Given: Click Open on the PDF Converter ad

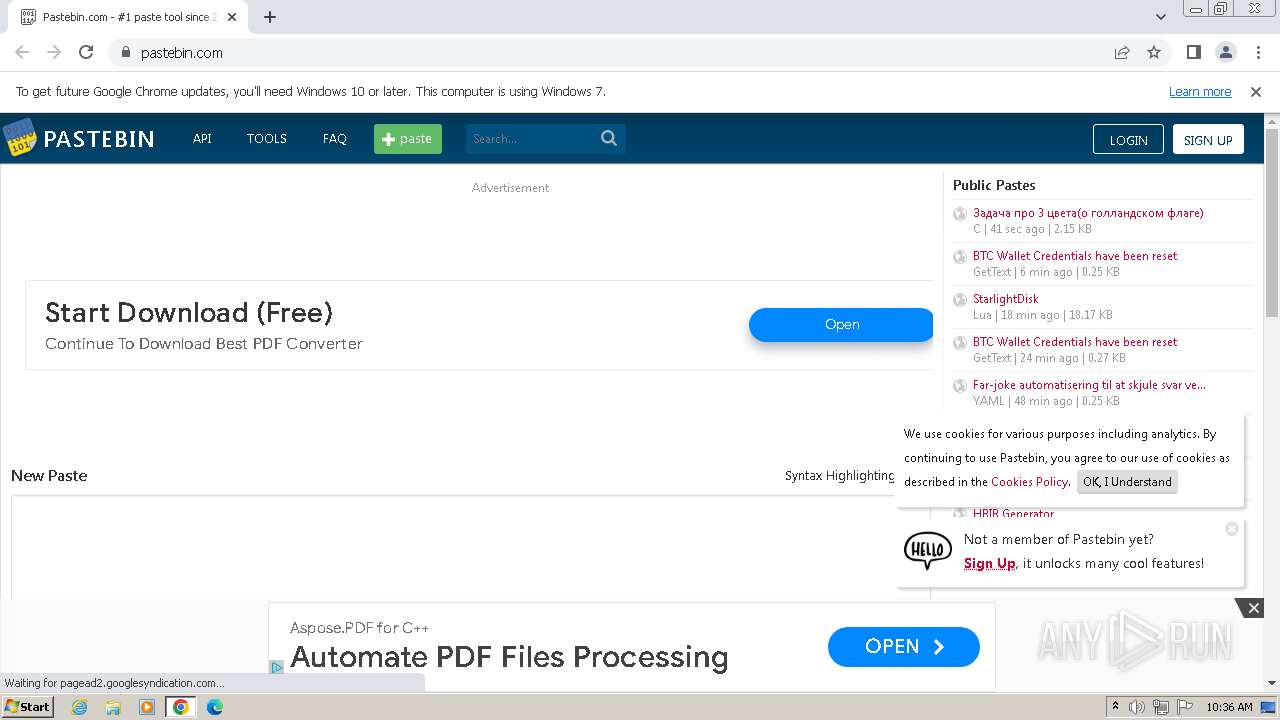Looking at the screenshot, I should point(842,325).
